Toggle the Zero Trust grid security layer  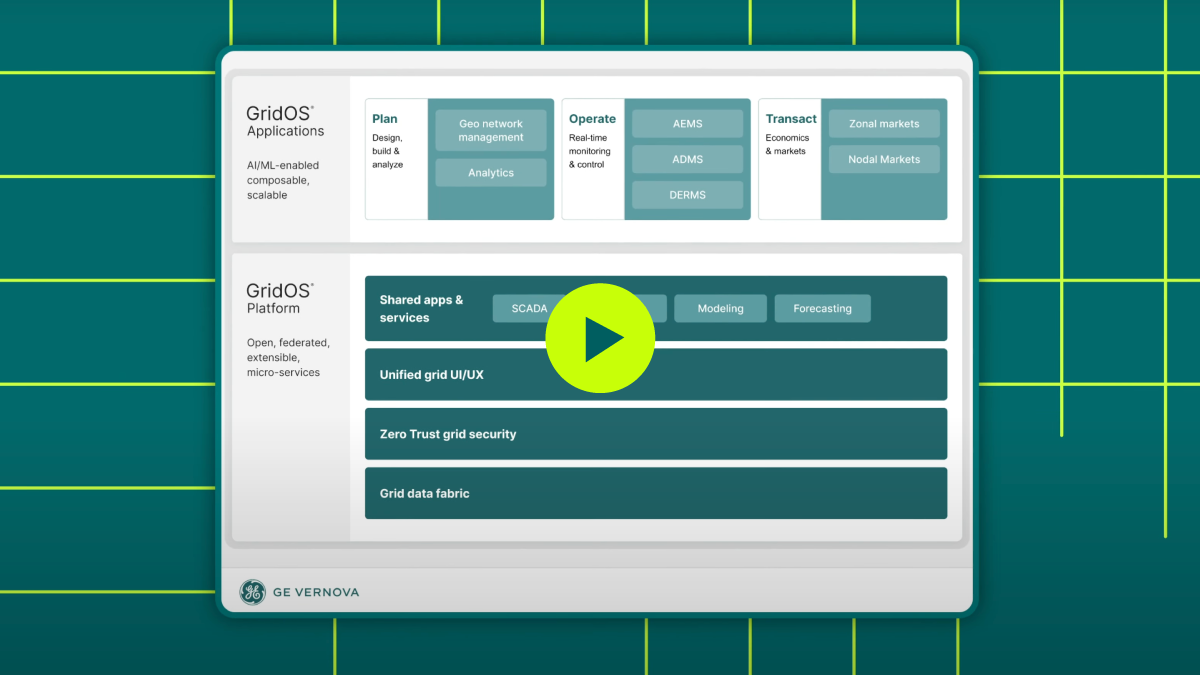pyautogui.click(x=656, y=433)
